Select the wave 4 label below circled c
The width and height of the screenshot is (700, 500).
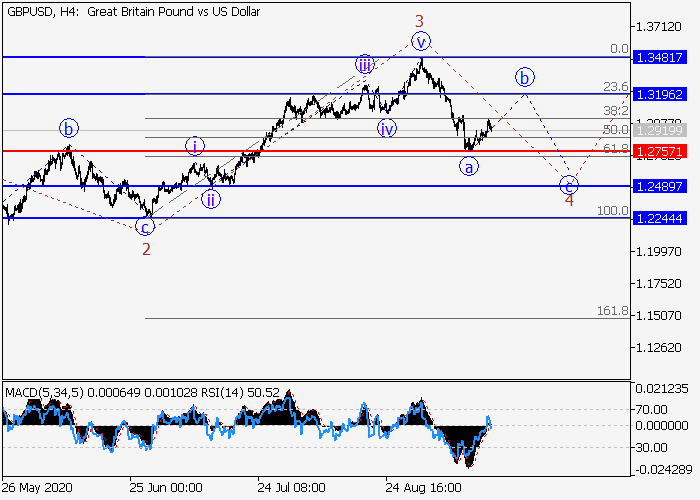click(569, 200)
